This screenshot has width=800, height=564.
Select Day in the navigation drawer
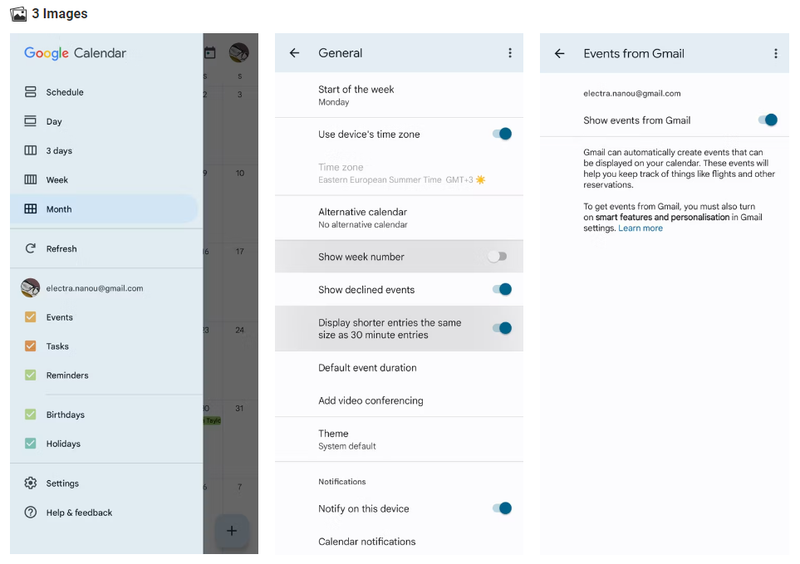[106, 121]
